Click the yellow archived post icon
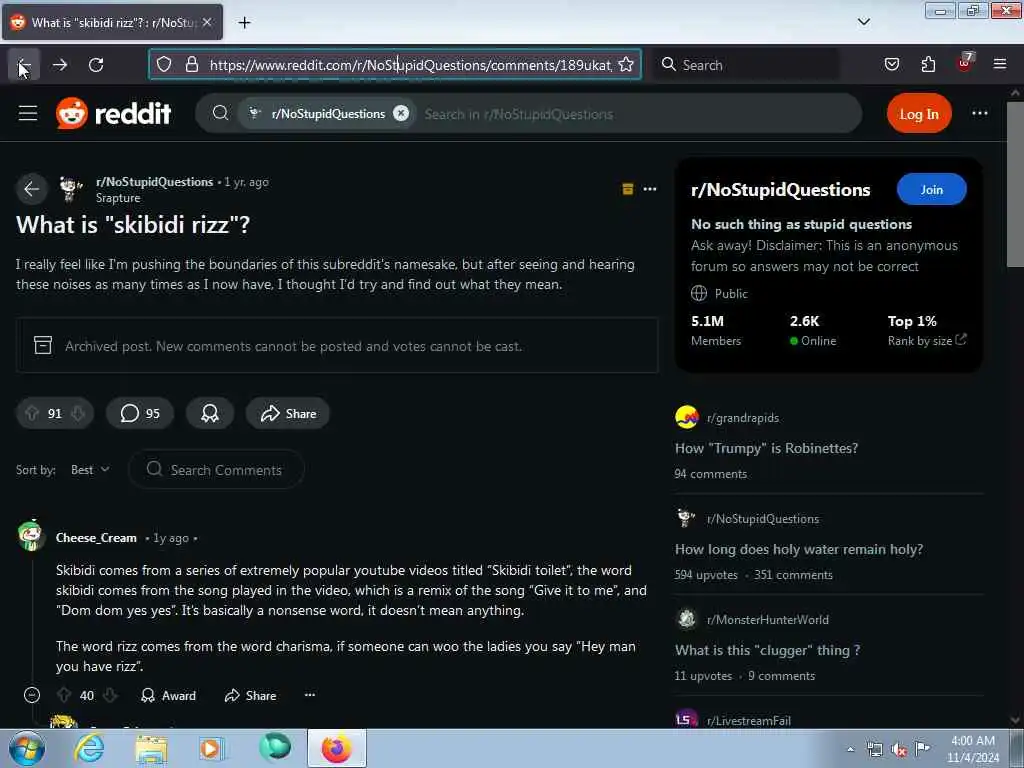Image resolution: width=1024 pixels, height=768 pixels. click(x=628, y=189)
